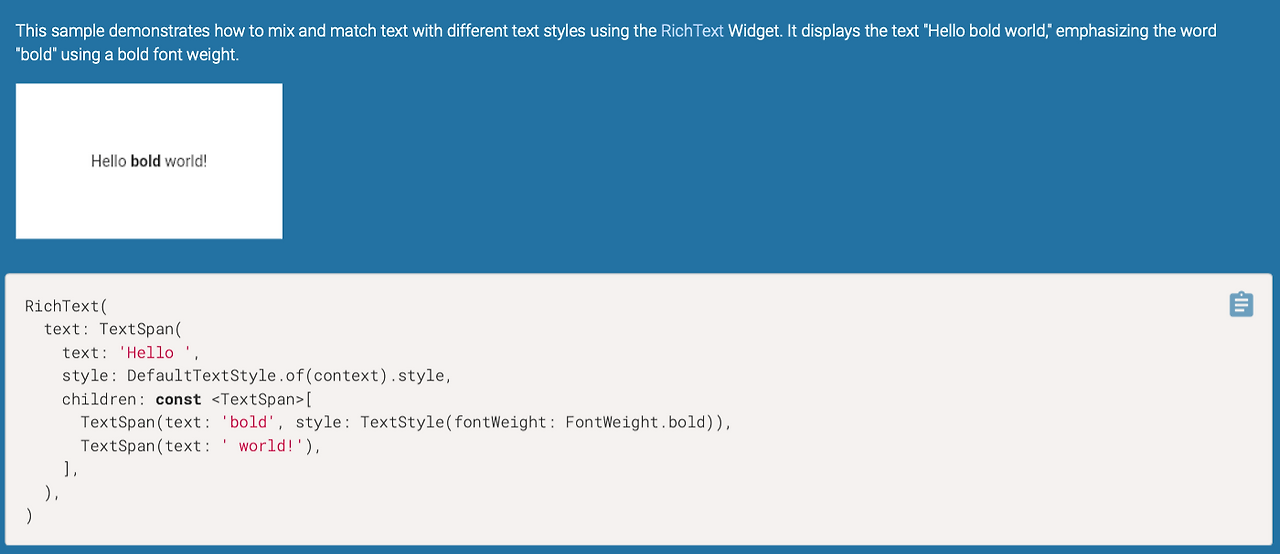Click the final closing parenthesis line

pyautogui.click(x=29, y=516)
